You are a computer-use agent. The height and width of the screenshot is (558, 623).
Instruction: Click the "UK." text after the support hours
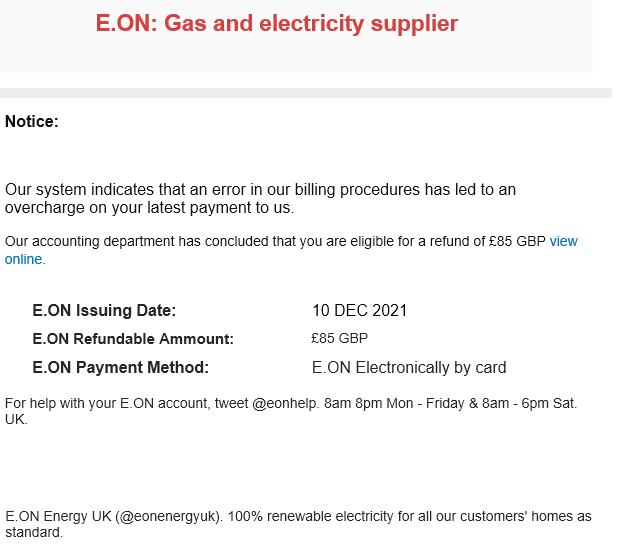click(x=16, y=419)
